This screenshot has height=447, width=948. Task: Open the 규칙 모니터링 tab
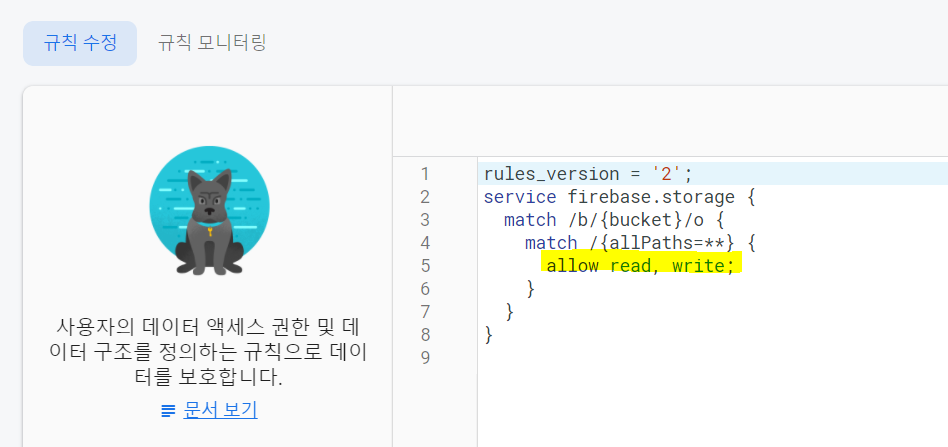click(212, 44)
